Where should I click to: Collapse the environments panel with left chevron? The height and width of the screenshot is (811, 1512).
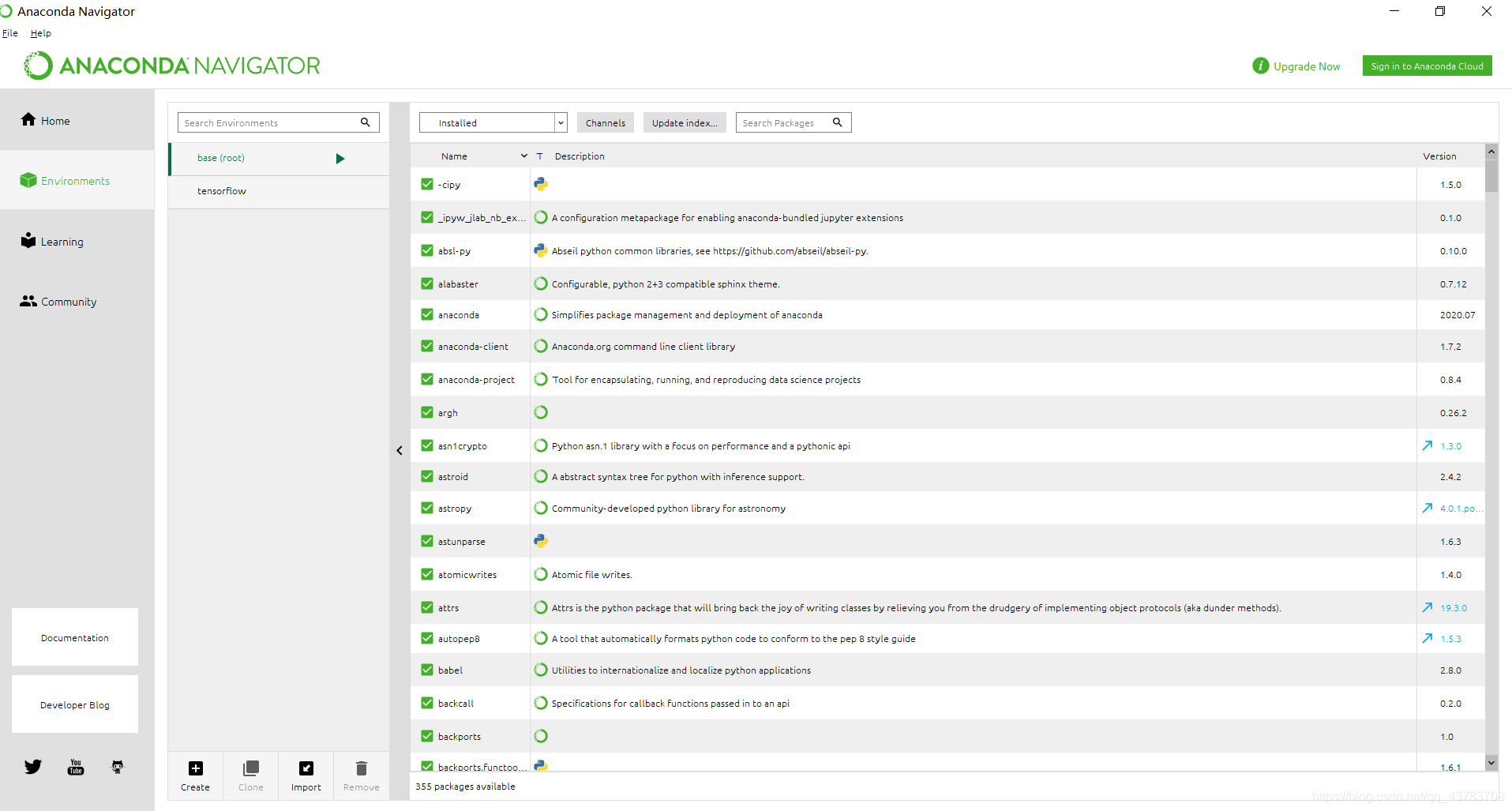[400, 451]
